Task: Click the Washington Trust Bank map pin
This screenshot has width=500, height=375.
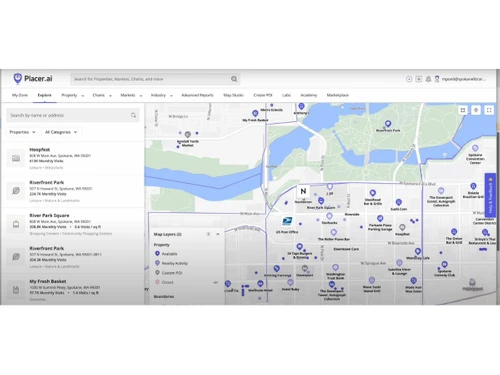Action: 335,268
